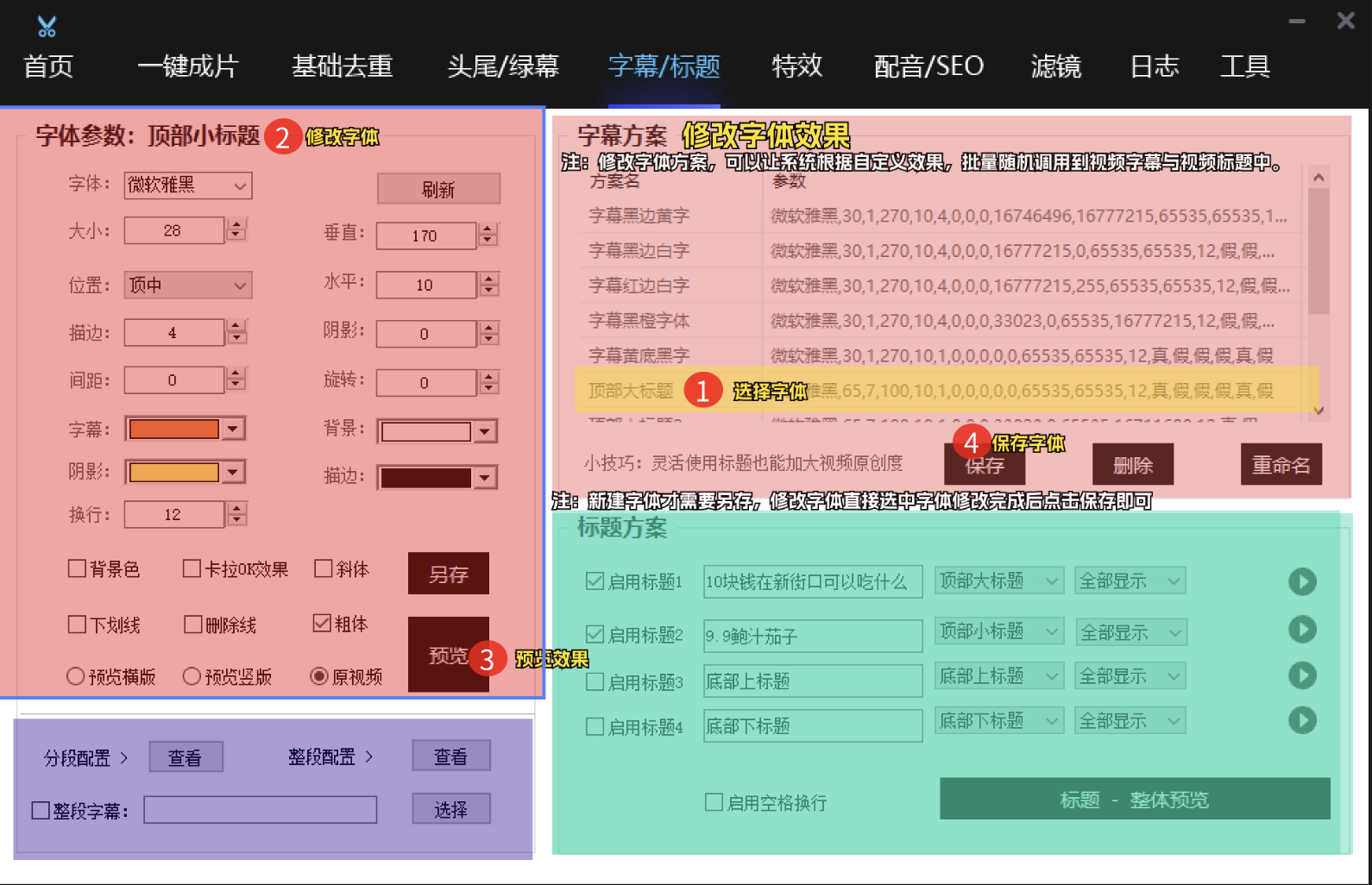Screen dimensions: 1372x885
Task: Switch to 一键成片 tab
Action: [x=188, y=66]
